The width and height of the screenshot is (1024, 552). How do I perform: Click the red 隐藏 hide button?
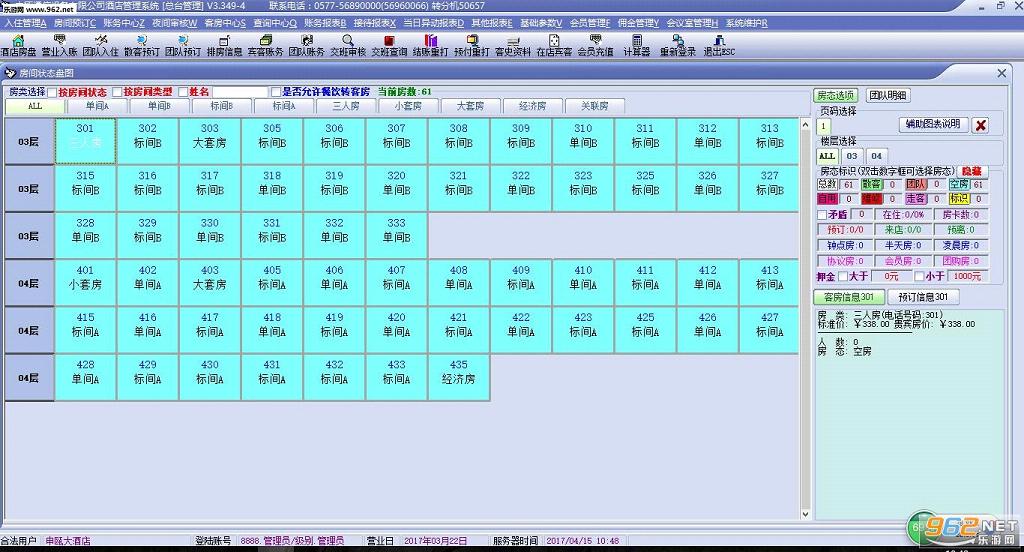pos(972,171)
